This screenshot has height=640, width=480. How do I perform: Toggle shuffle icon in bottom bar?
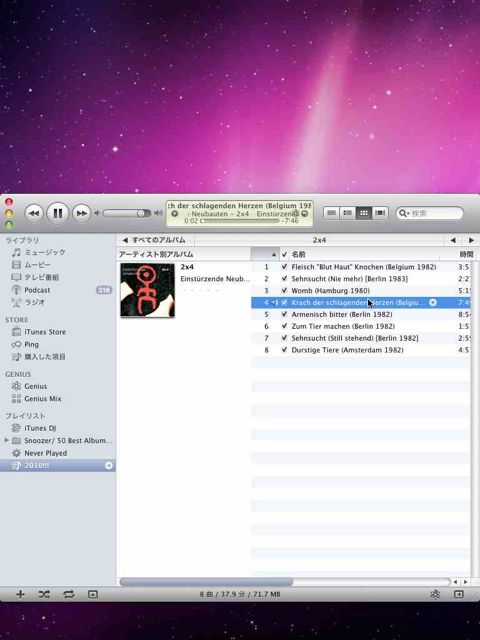(x=44, y=594)
